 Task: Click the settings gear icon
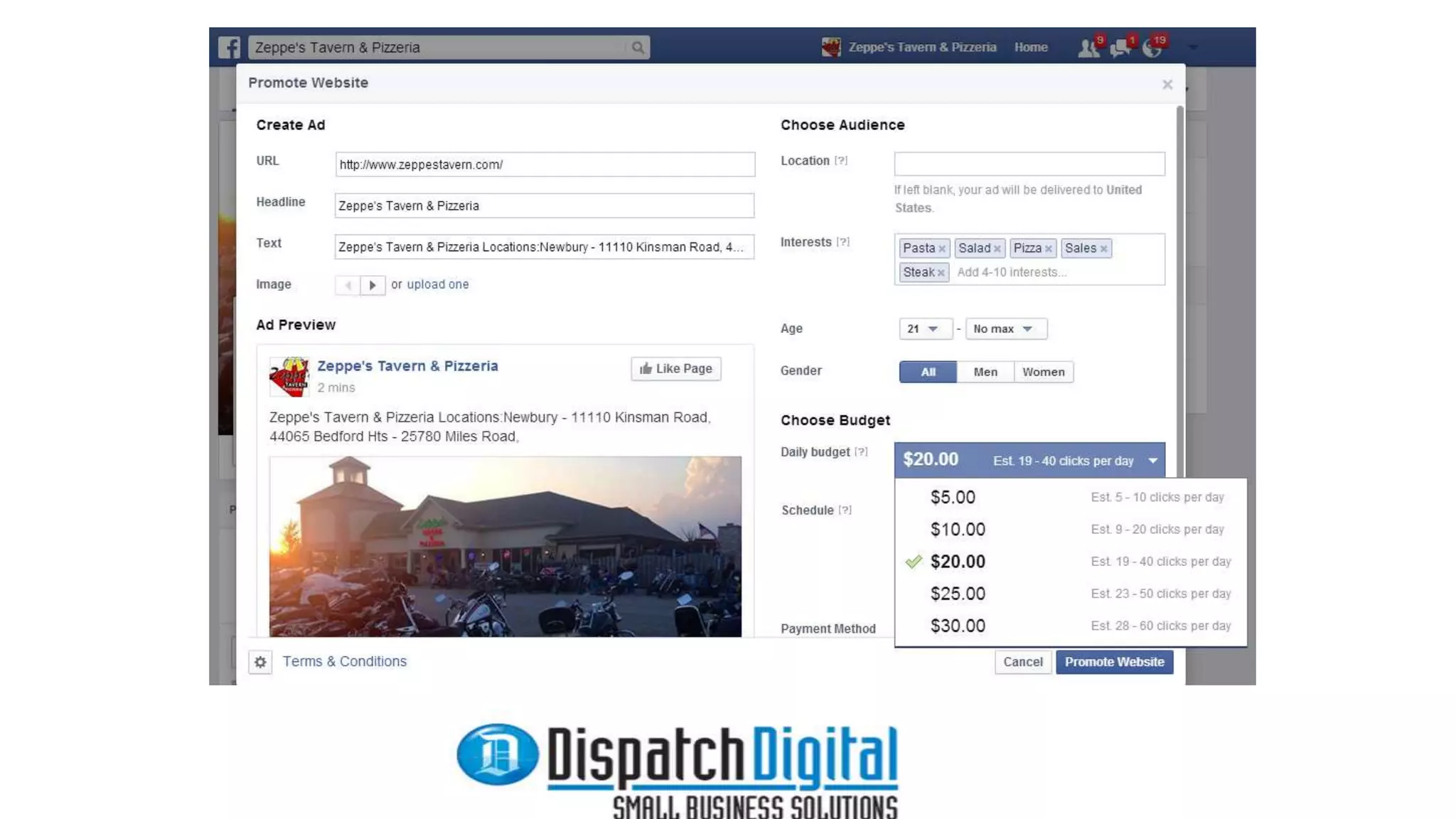point(260,662)
